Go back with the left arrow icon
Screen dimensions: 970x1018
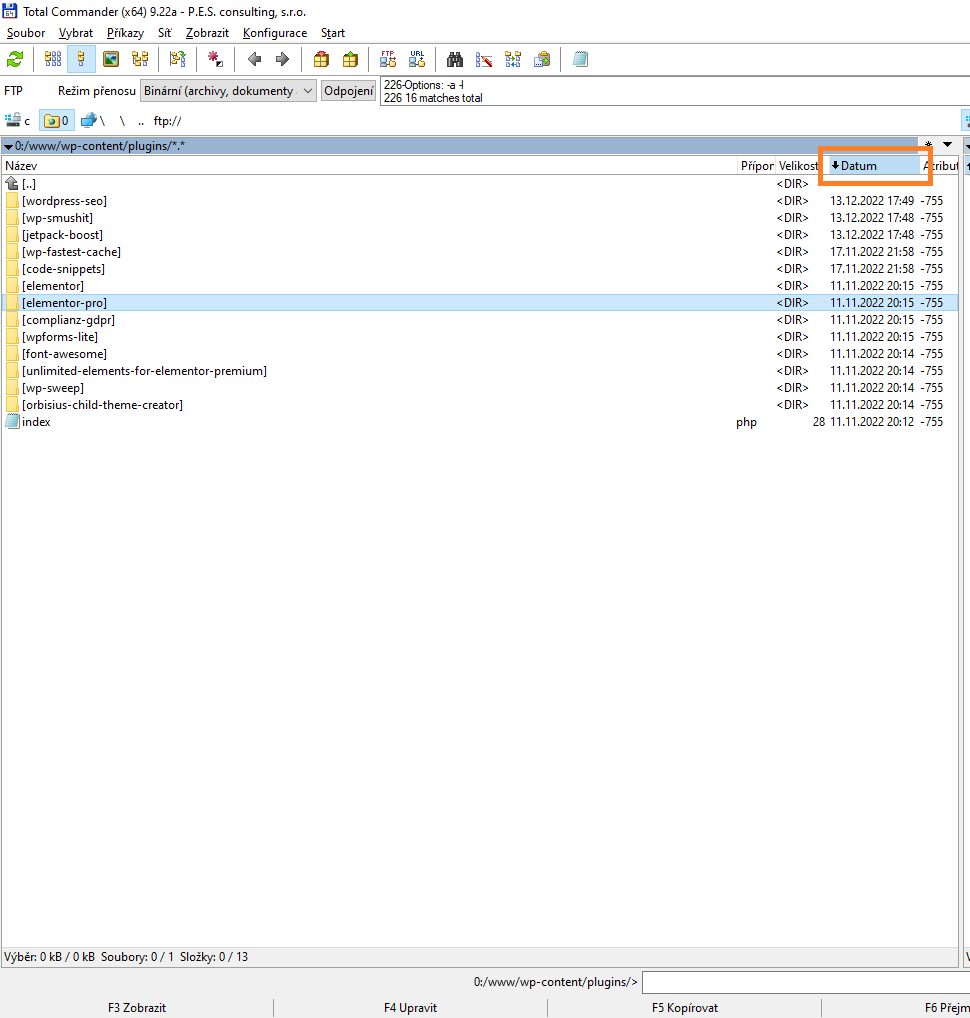coord(255,60)
